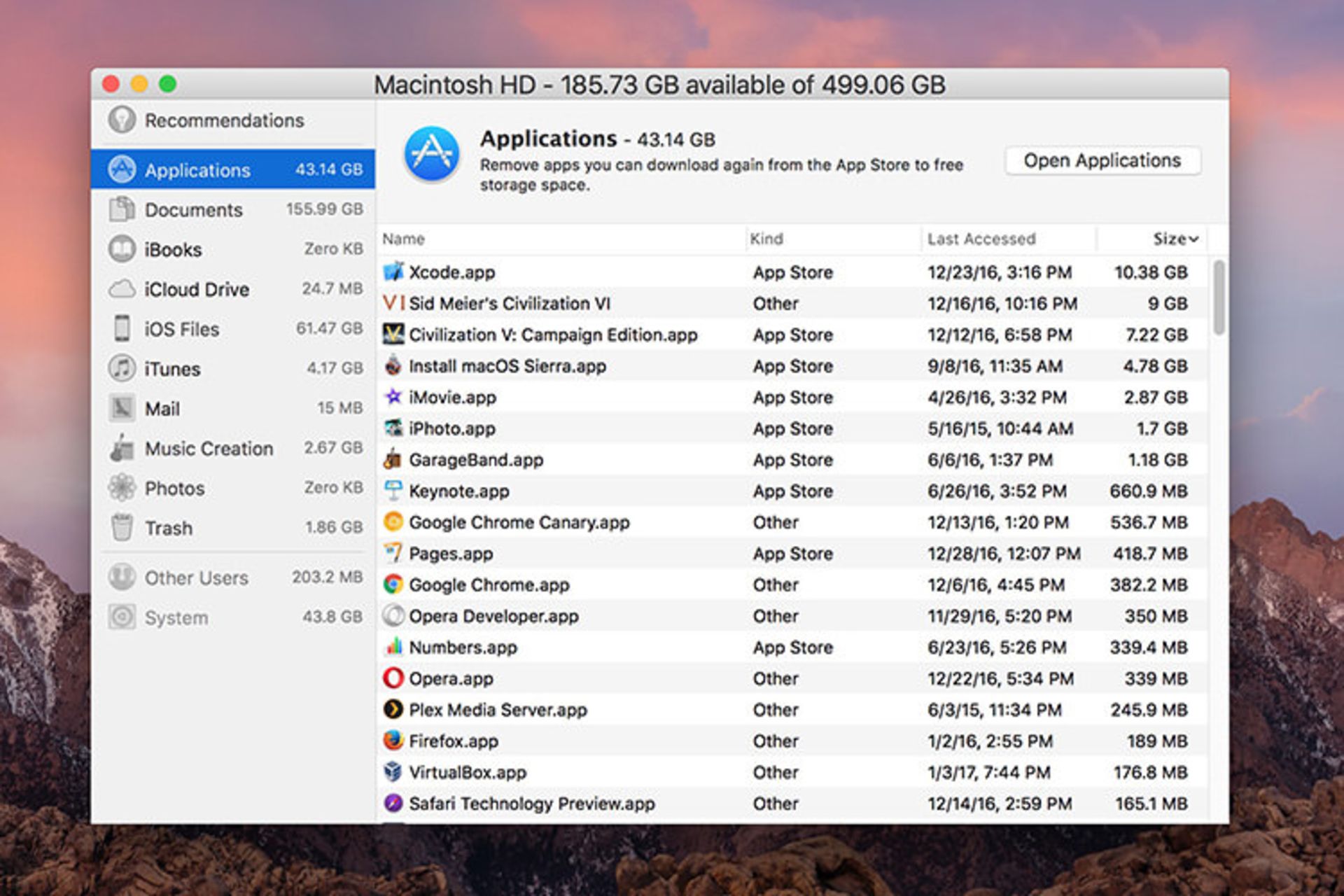
Task: Click the Firefox.app icon
Action: [393, 741]
